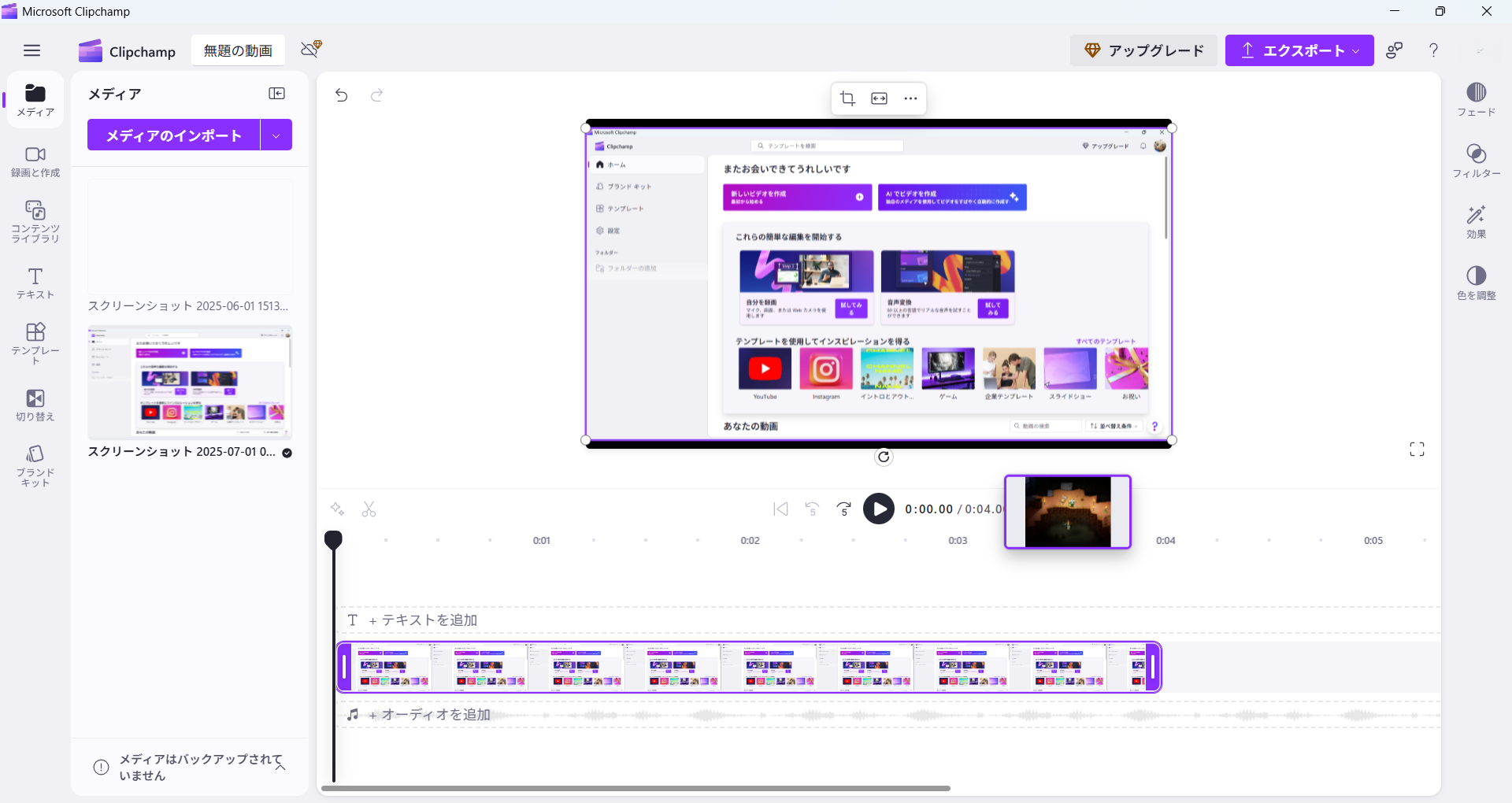This screenshot has width=1512, height=803.
Task: Click the right trim handle of the clip
Action: coord(1153,668)
